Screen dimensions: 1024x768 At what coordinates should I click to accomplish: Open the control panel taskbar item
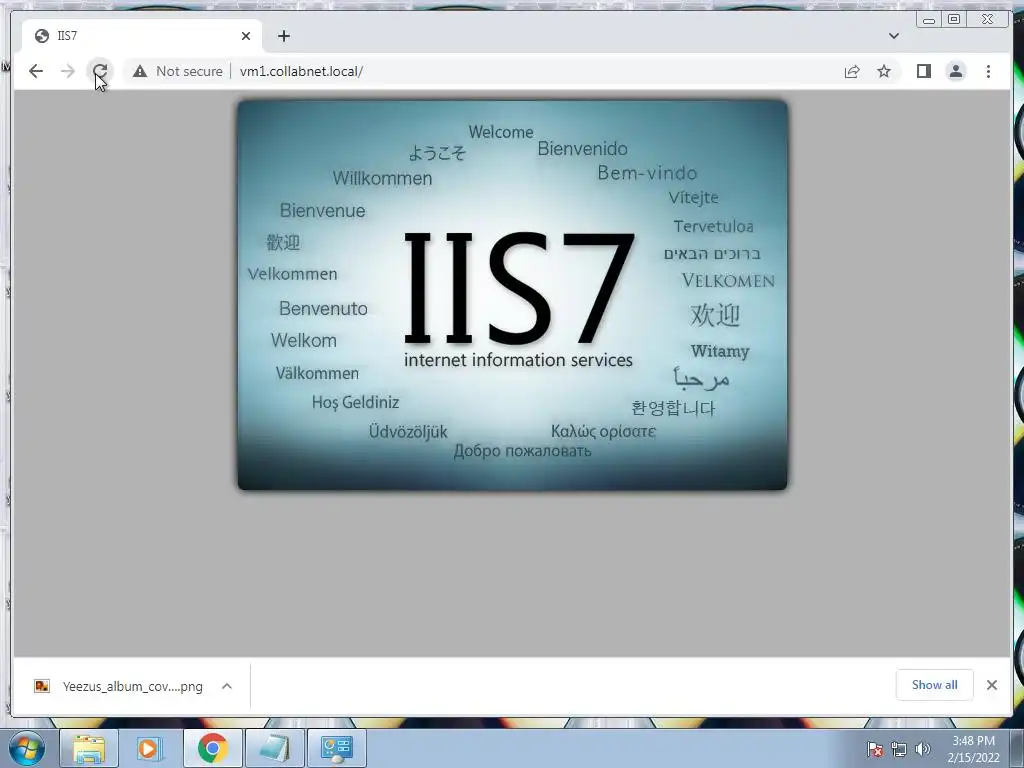click(336, 748)
